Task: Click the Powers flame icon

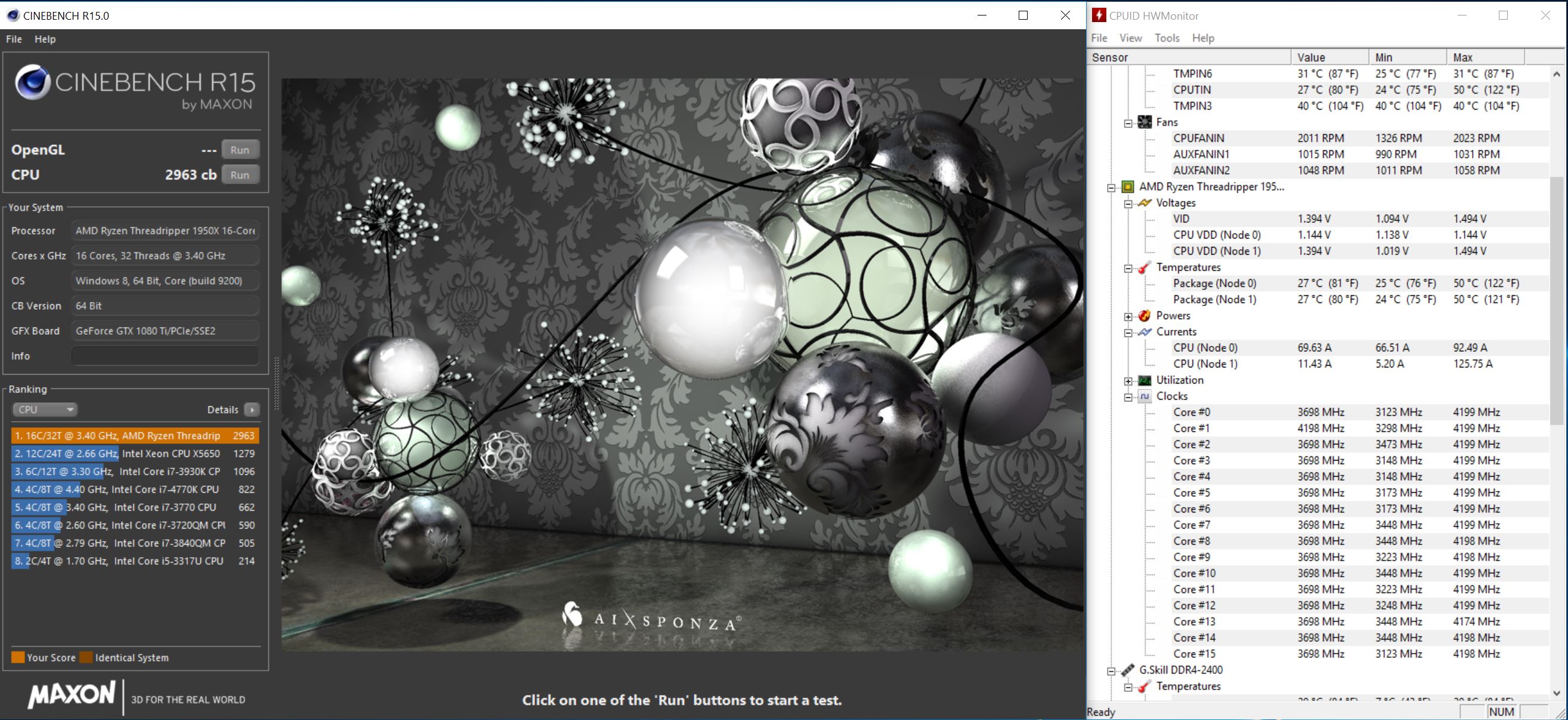Action: click(x=1145, y=316)
